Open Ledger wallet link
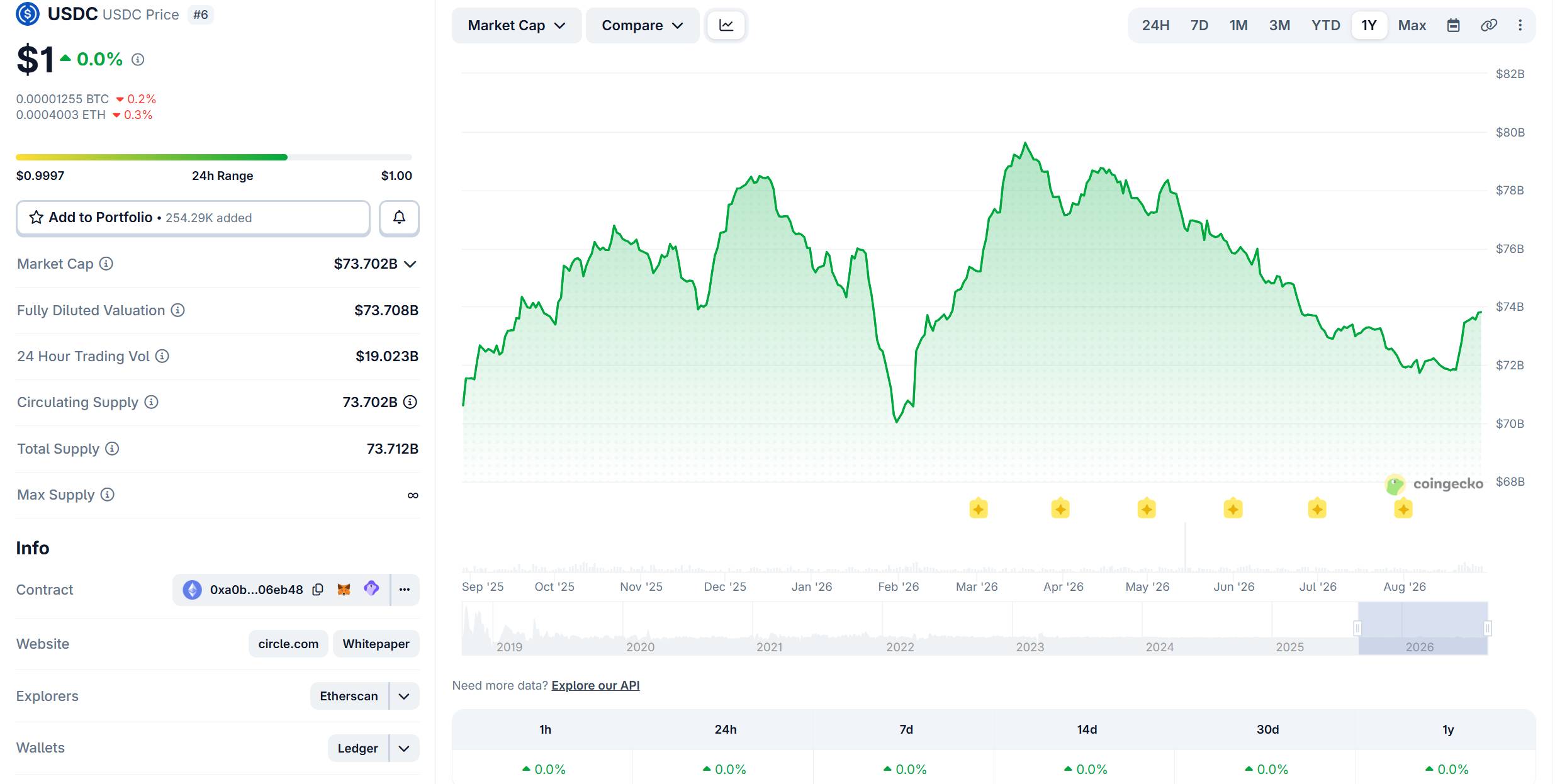The width and height of the screenshot is (1555, 784). point(358,748)
